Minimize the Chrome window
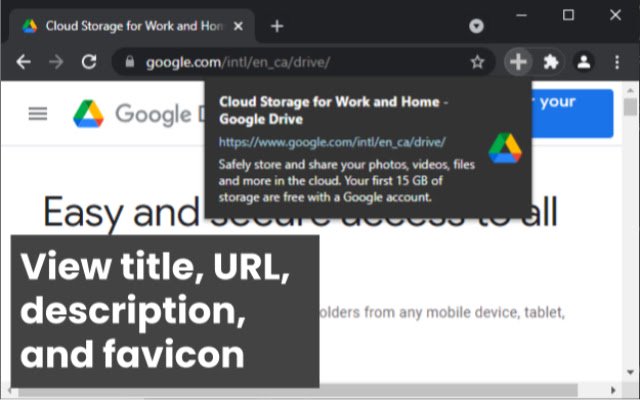Viewport: 640px width, 400px height. [521, 16]
